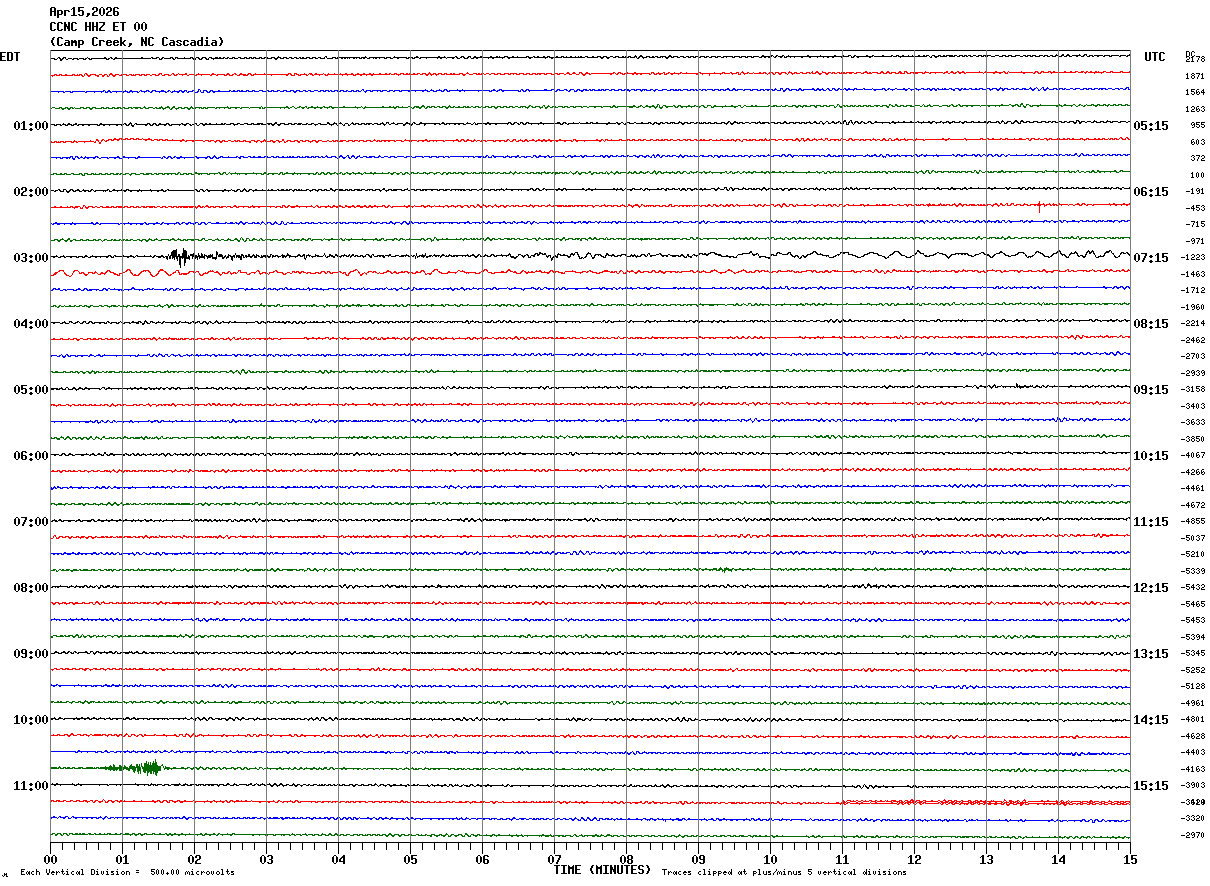The height and width of the screenshot is (886, 1210).
Task: Click the 09:15 UTC time label
Action: (x=1151, y=390)
